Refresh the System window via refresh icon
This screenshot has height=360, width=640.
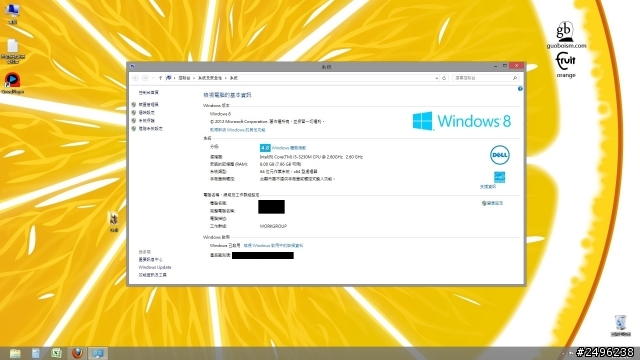click(444, 78)
